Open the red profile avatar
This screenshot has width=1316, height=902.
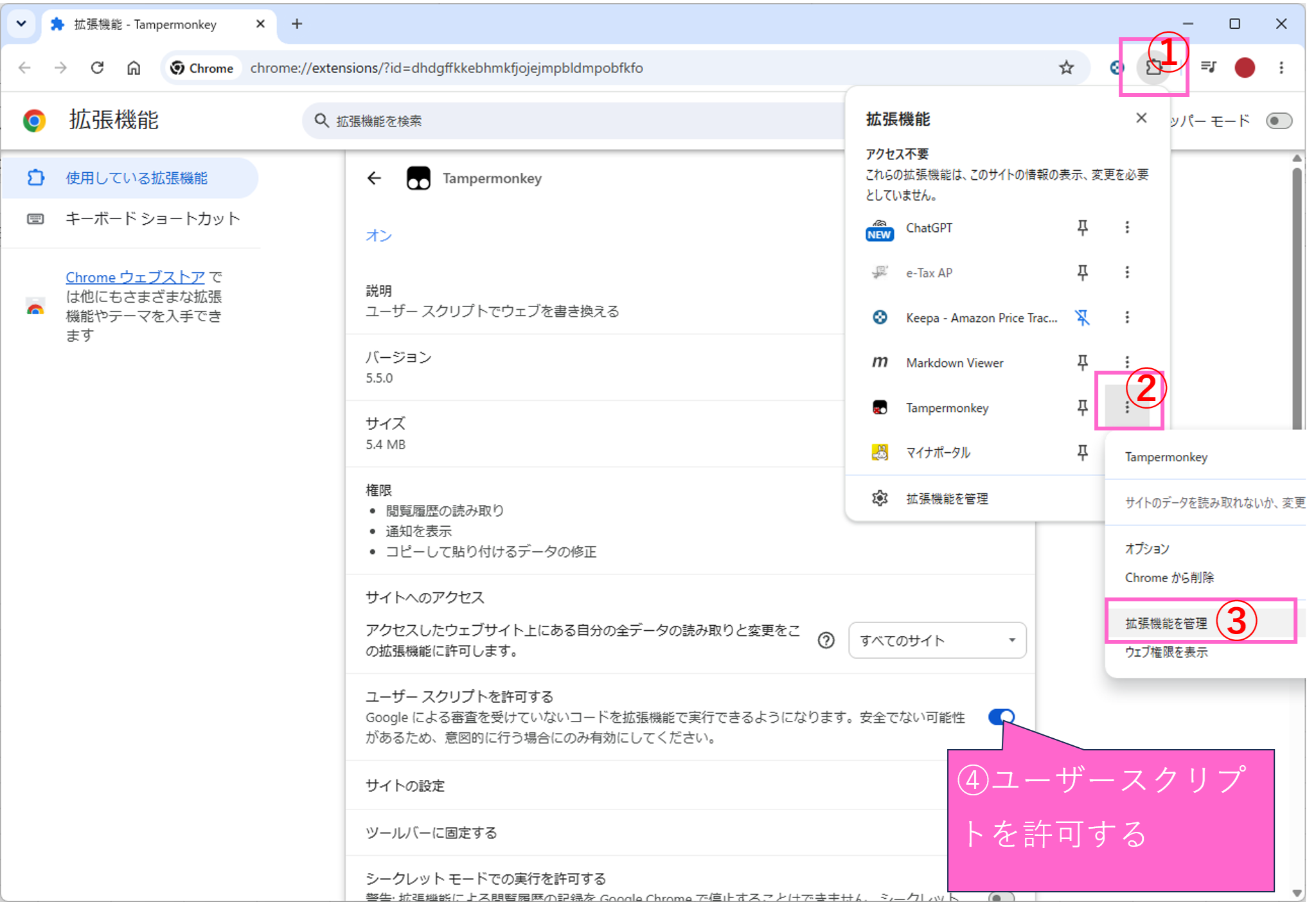pos(1245,67)
